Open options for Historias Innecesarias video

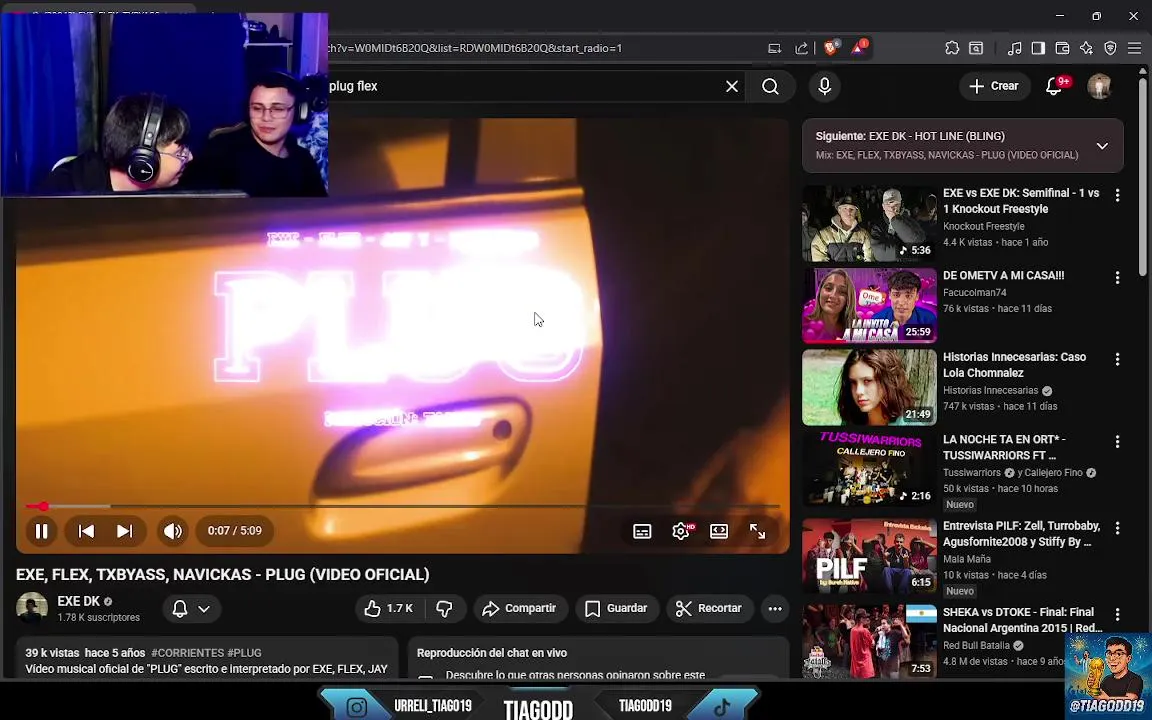click(x=1117, y=359)
